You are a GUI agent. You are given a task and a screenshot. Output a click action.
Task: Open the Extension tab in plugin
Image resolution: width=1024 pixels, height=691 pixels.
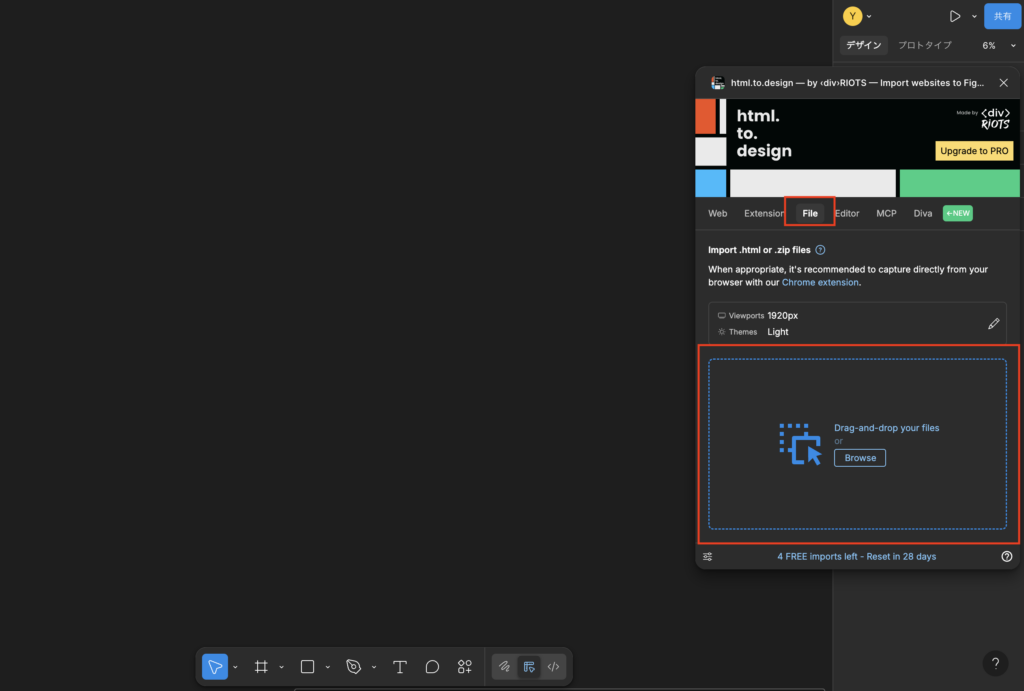click(763, 213)
